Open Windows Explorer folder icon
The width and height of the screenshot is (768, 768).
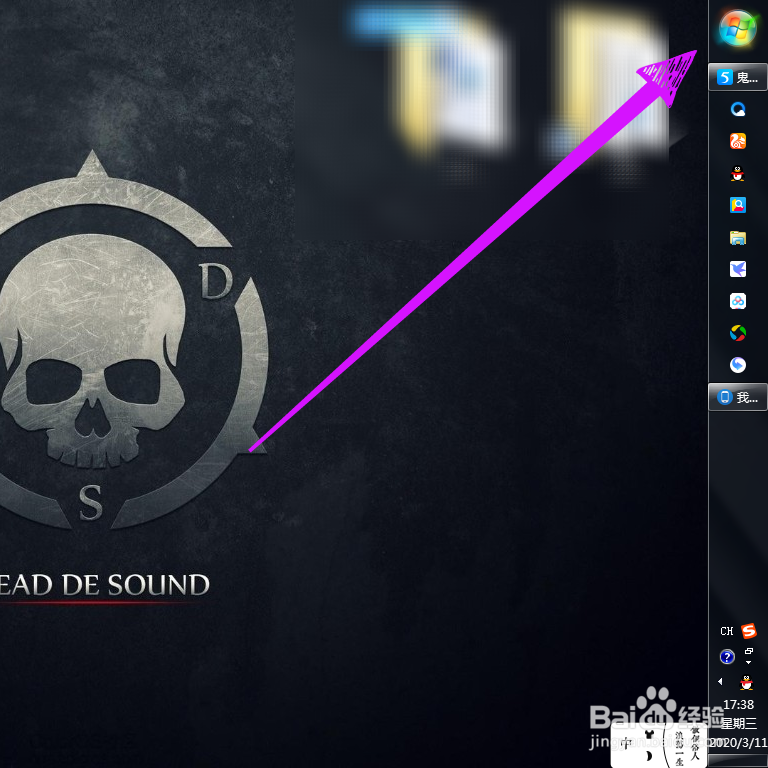738,238
